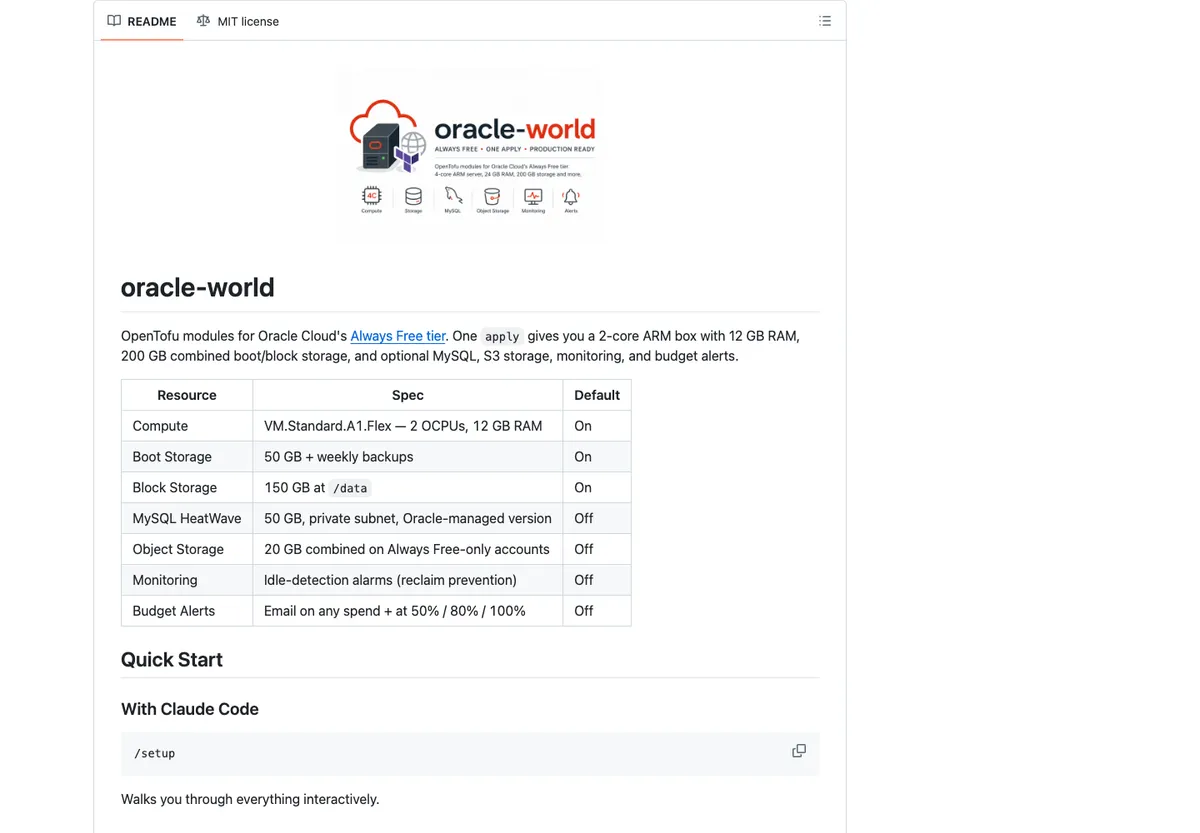Click the '50 GB, private subnet' spec cell
1200x833 pixels.
408,519
